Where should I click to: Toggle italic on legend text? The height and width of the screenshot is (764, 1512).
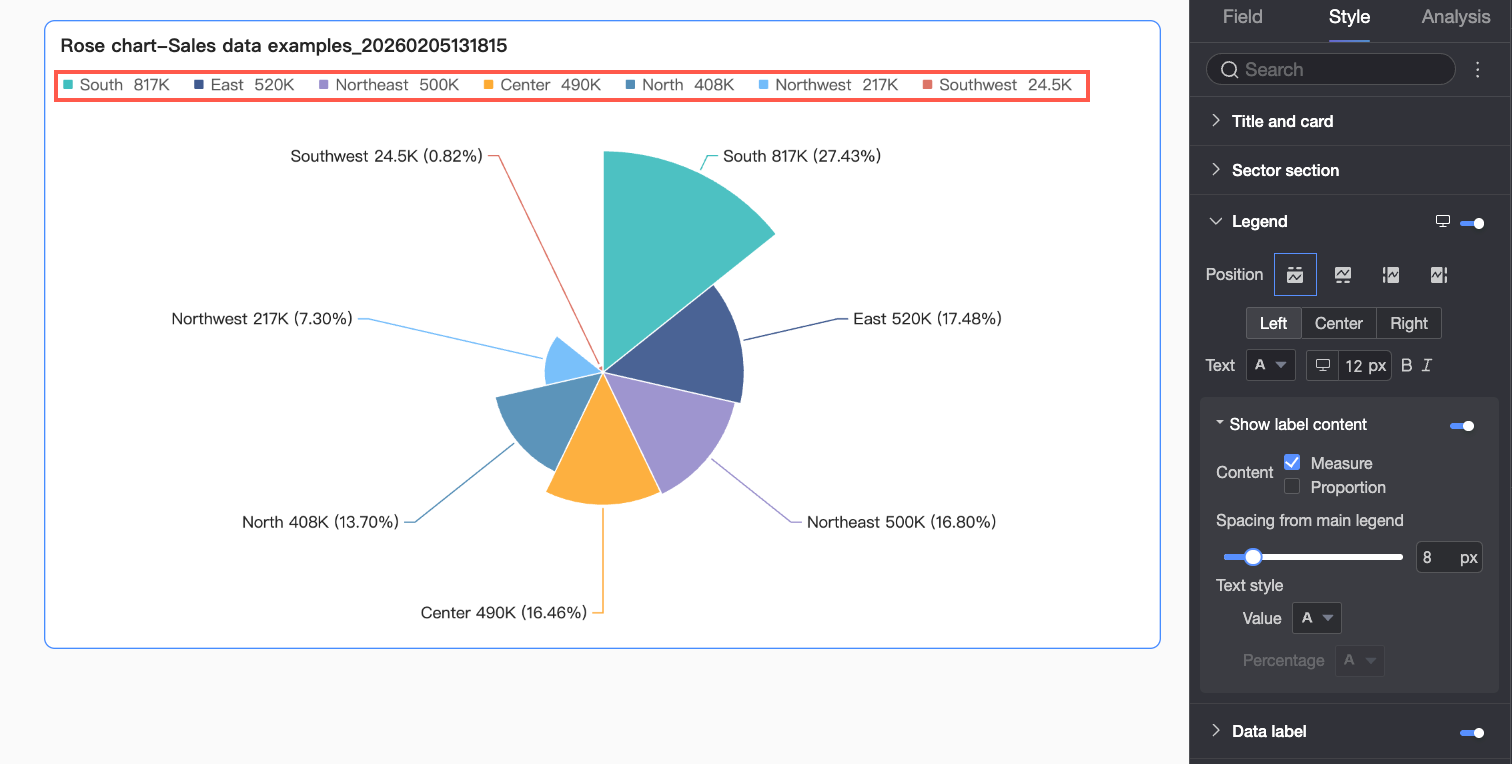click(1427, 365)
